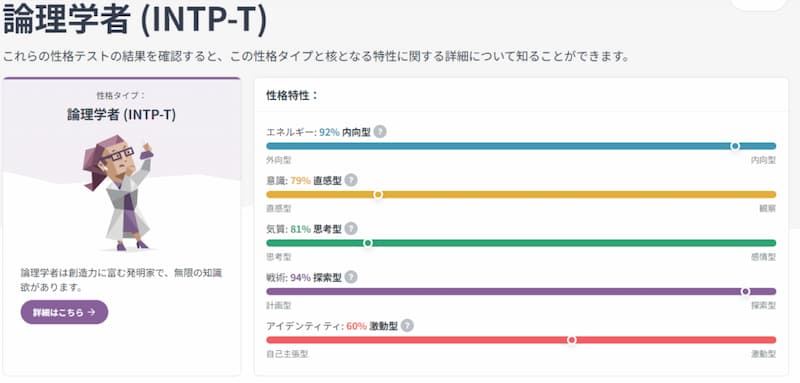Click the 計画型 label under purple bar
800x383 pixels.
[x=279, y=305]
